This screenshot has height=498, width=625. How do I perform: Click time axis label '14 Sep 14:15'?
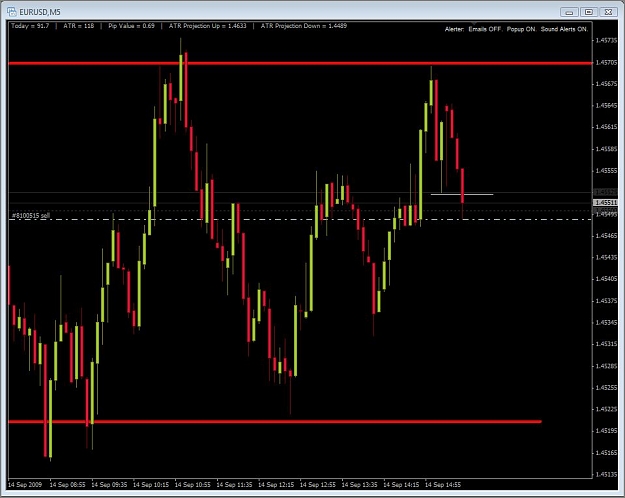(x=401, y=485)
